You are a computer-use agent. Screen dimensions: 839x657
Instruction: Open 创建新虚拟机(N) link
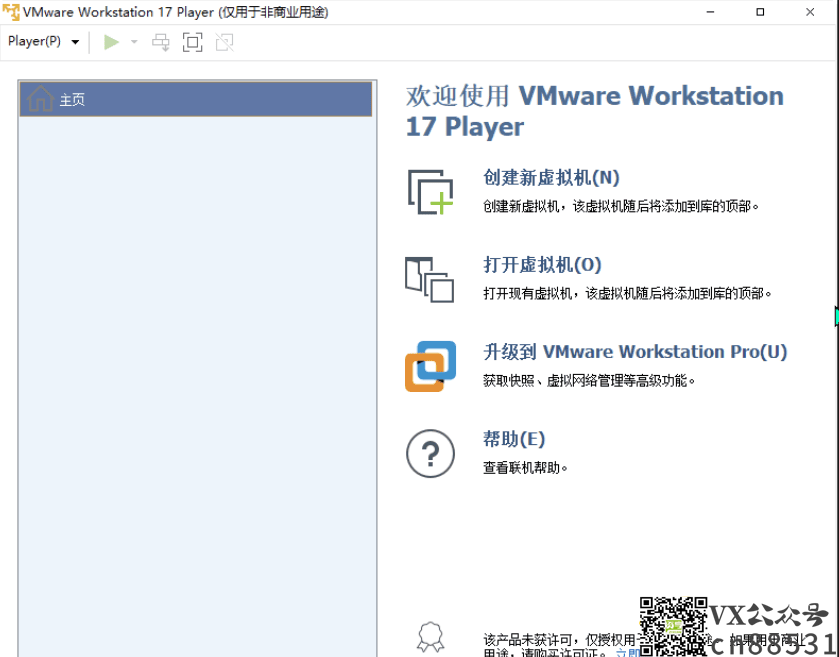coord(551,178)
